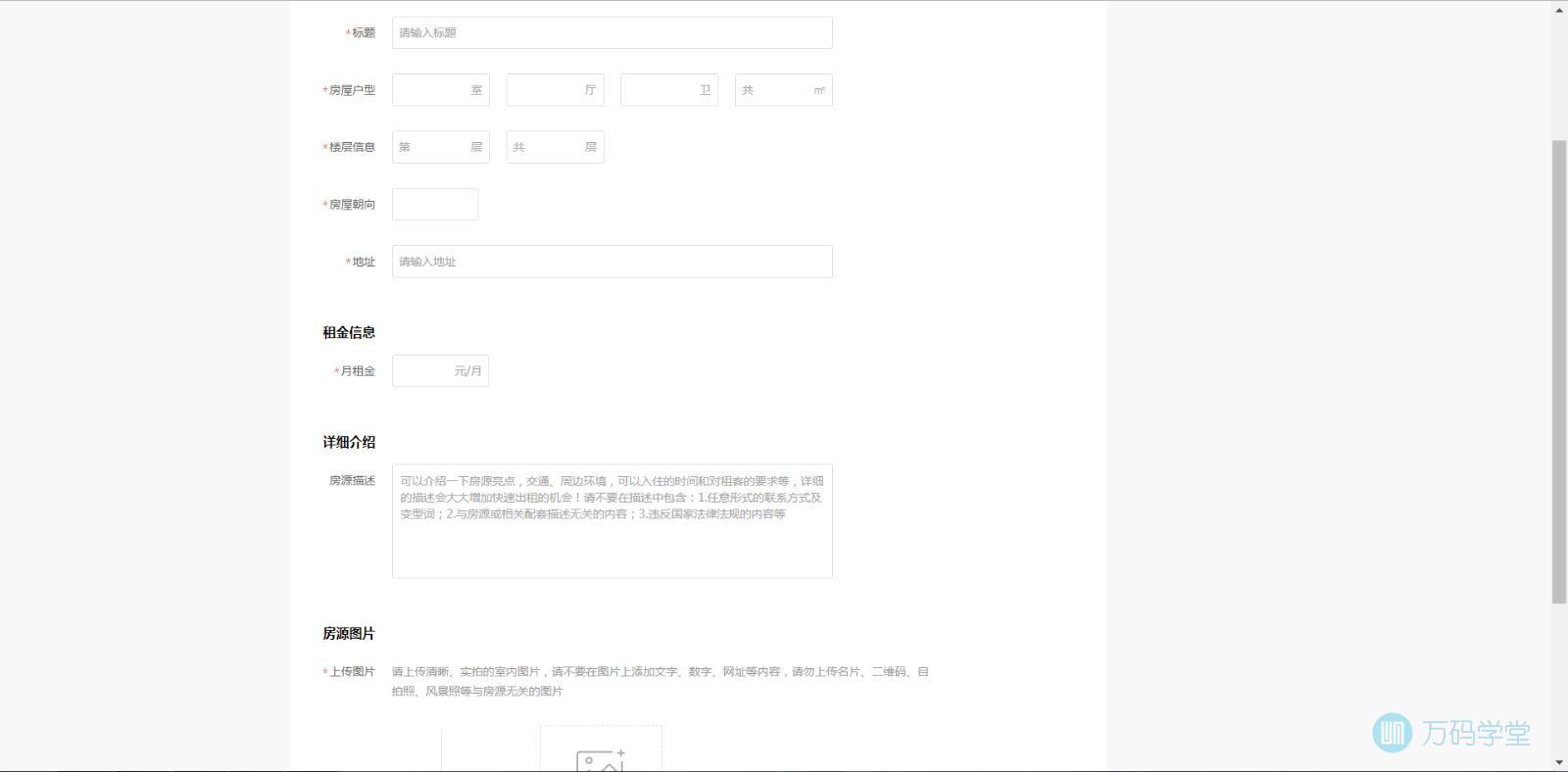This screenshot has height=772, width=1568.
Task: Click the 共 层 total floors field
Action: [555, 147]
